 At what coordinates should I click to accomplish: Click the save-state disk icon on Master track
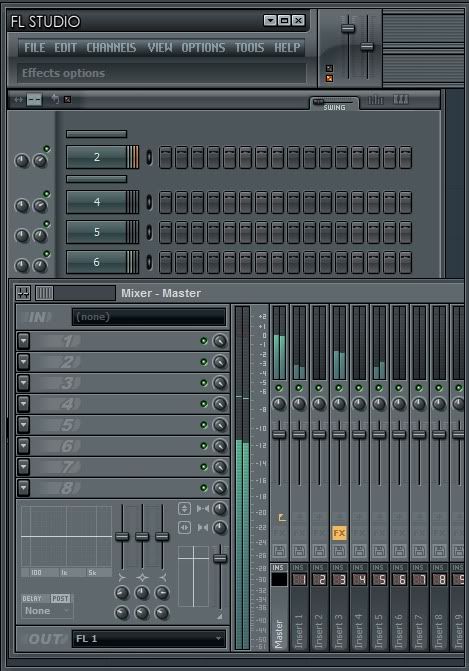pyautogui.click(x=279, y=551)
